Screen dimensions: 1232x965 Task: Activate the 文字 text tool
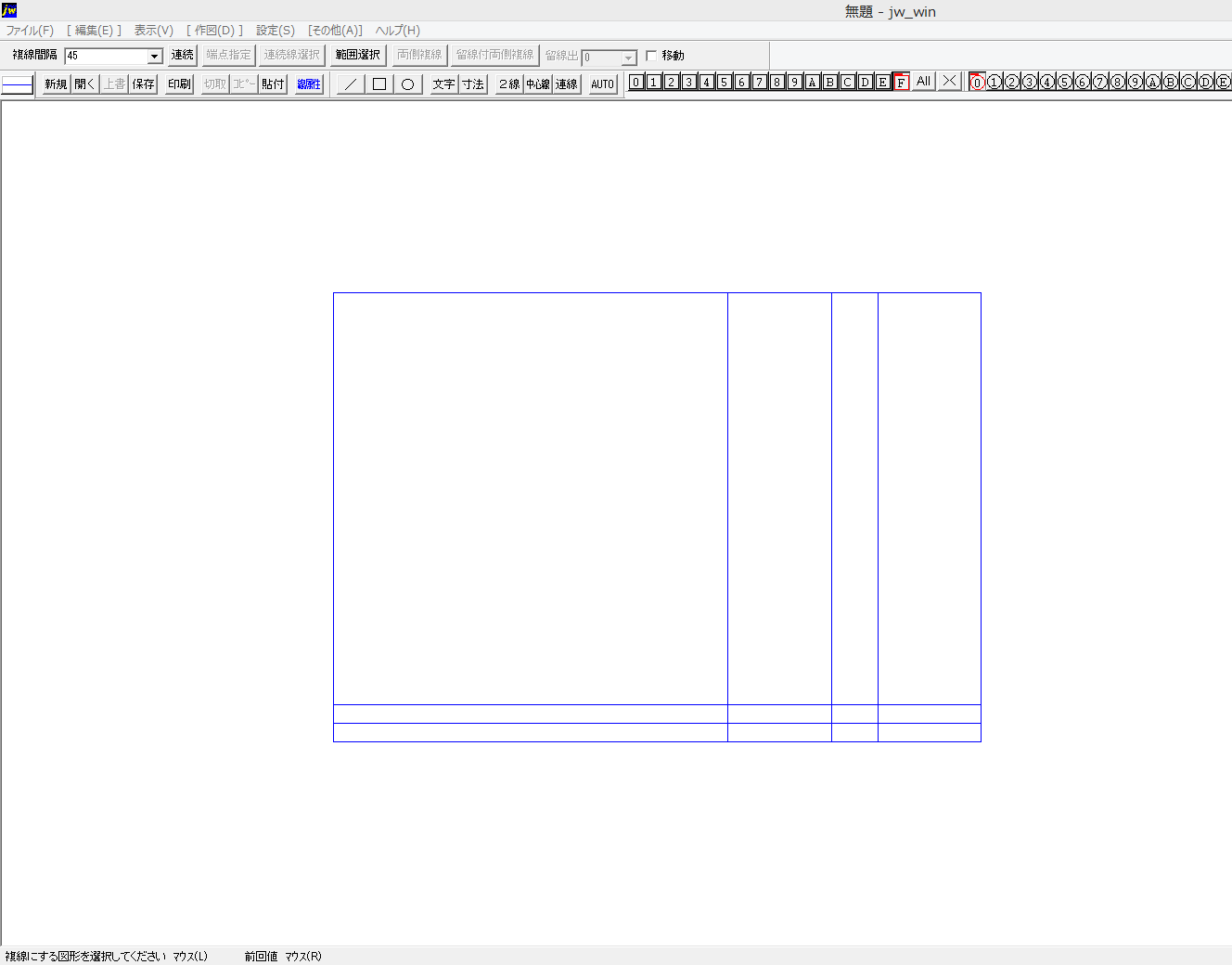point(443,84)
